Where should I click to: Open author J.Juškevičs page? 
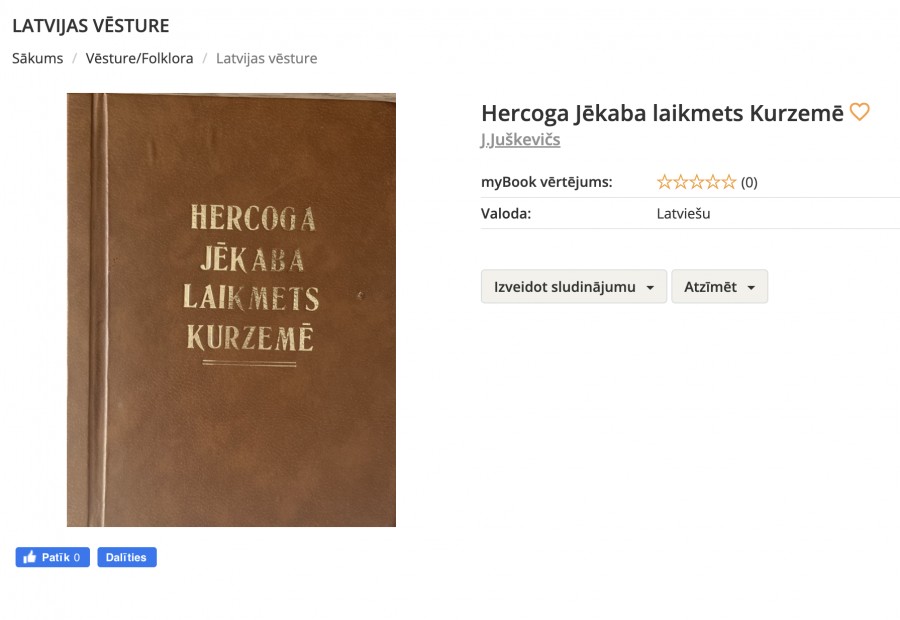(x=521, y=140)
